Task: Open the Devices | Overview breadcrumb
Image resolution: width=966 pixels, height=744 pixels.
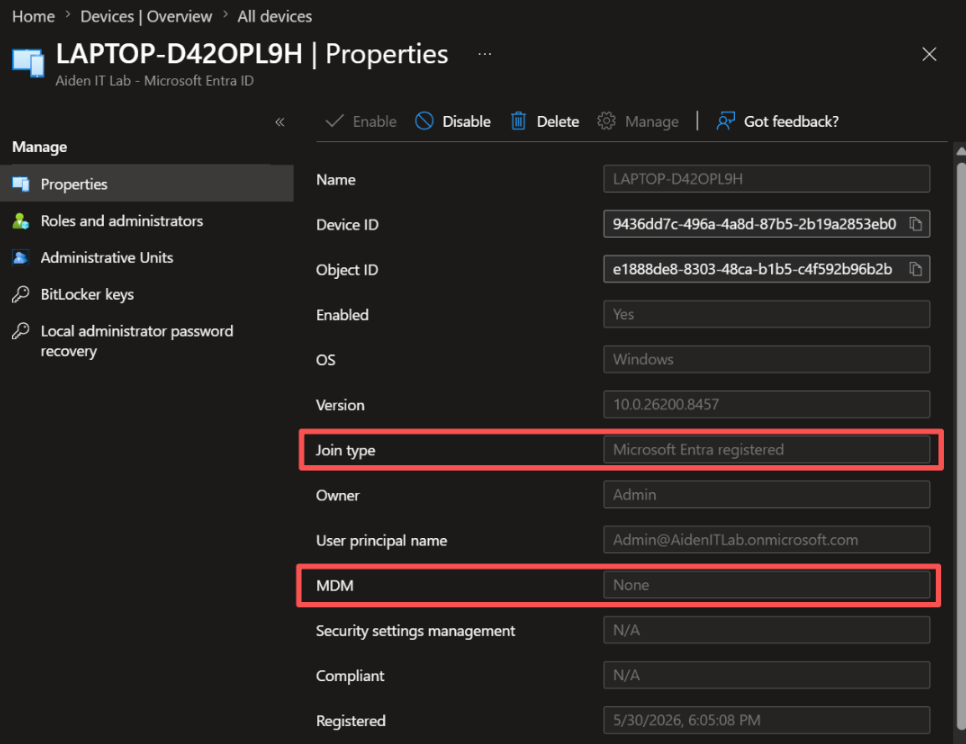Action: tap(146, 17)
